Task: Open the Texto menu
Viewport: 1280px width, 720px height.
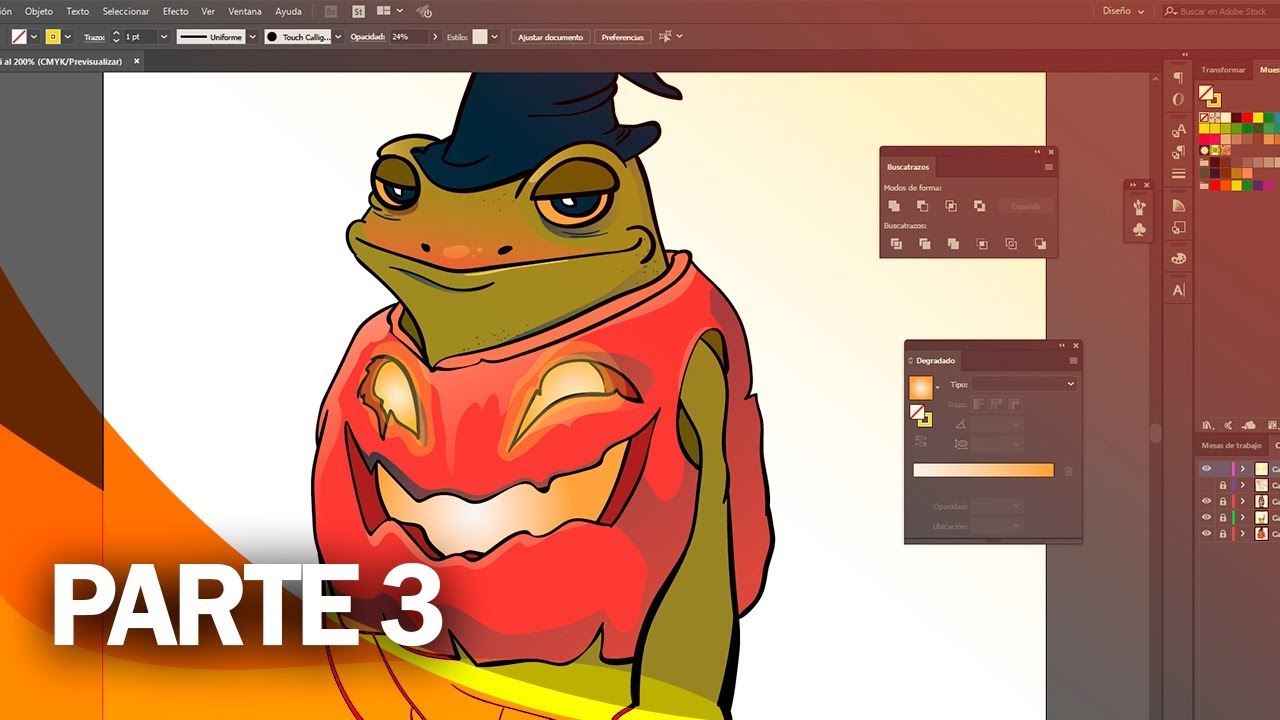Action: point(77,11)
